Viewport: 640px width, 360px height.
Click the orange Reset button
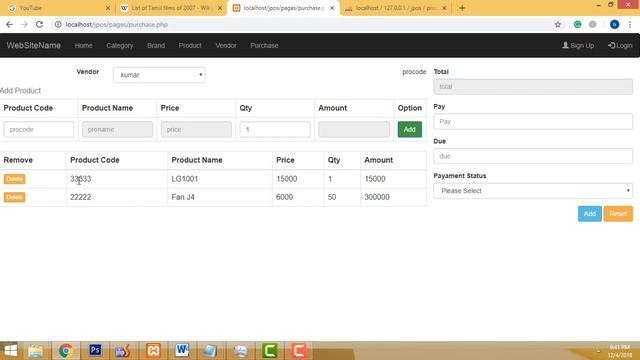coord(618,213)
